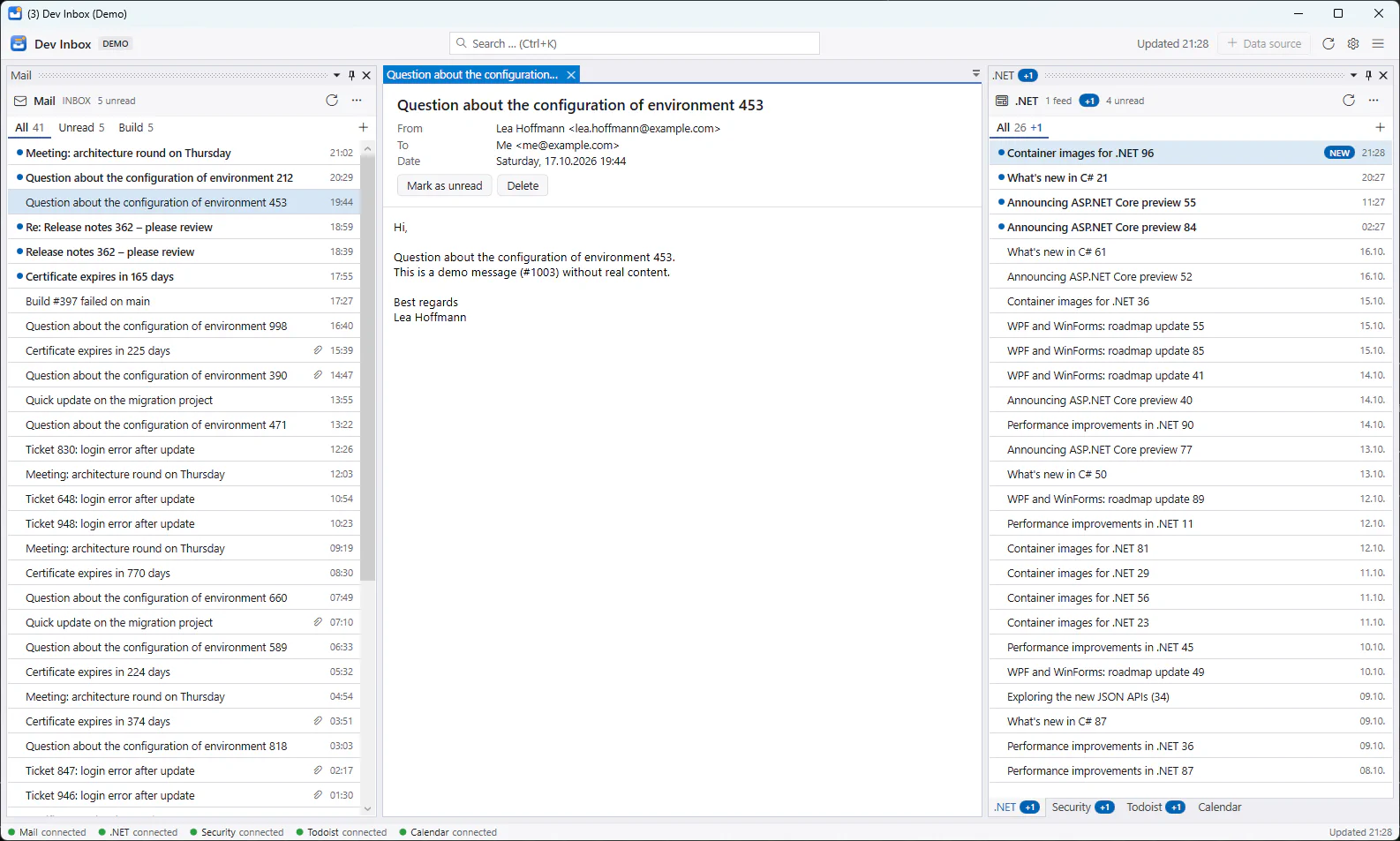
Task: Open .NET panel dropdown arrow
Action: [1353, 75]
